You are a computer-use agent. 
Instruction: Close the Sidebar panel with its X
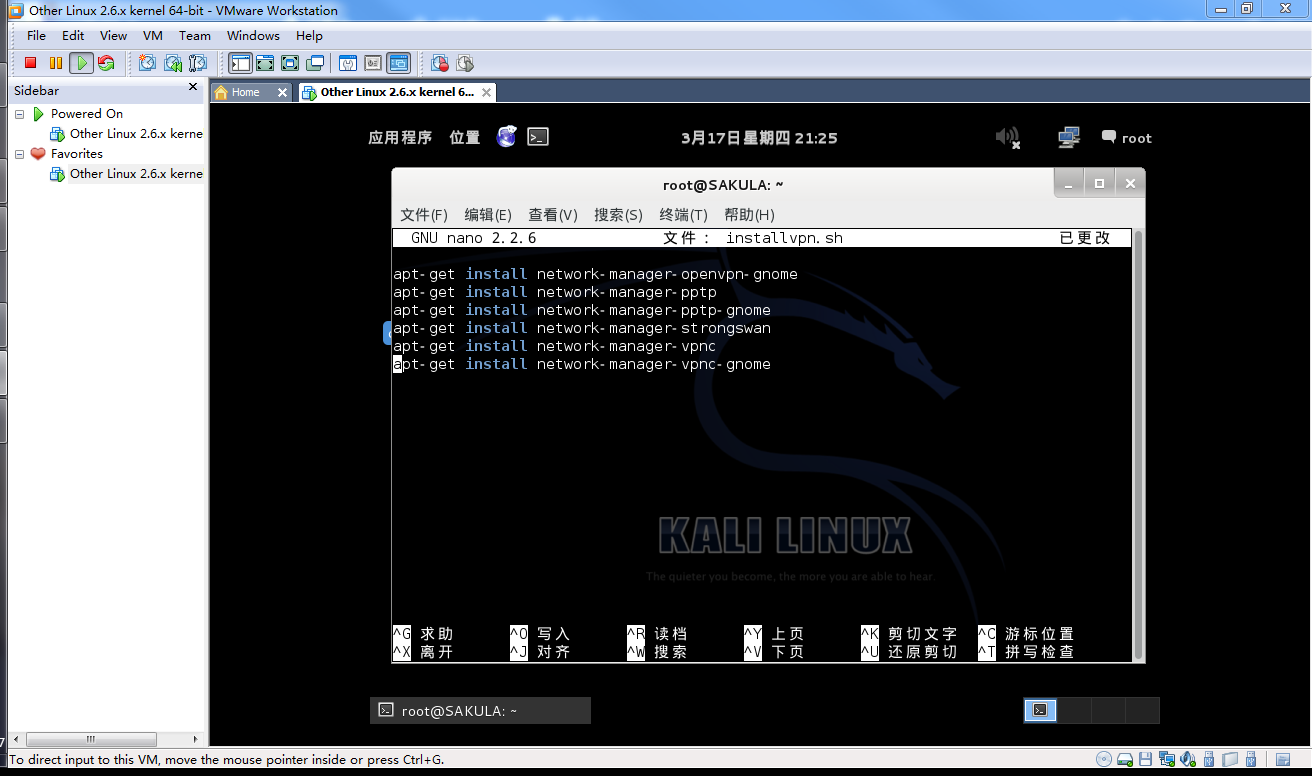click(x=194, y=87)
